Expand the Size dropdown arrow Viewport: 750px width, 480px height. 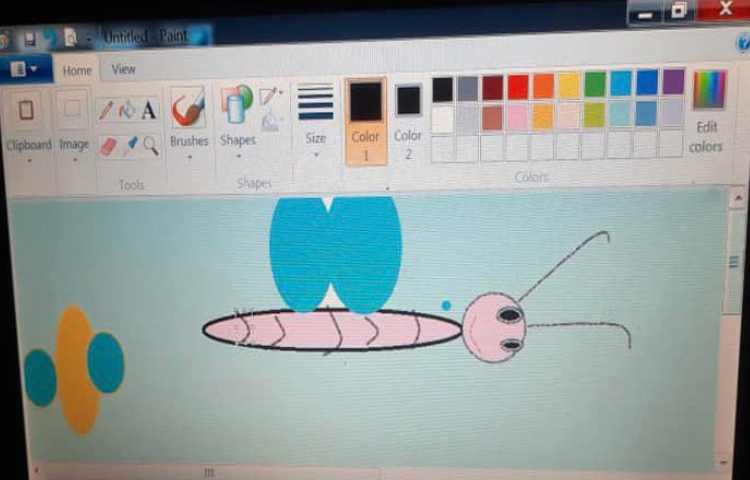(x=316, y=154)
